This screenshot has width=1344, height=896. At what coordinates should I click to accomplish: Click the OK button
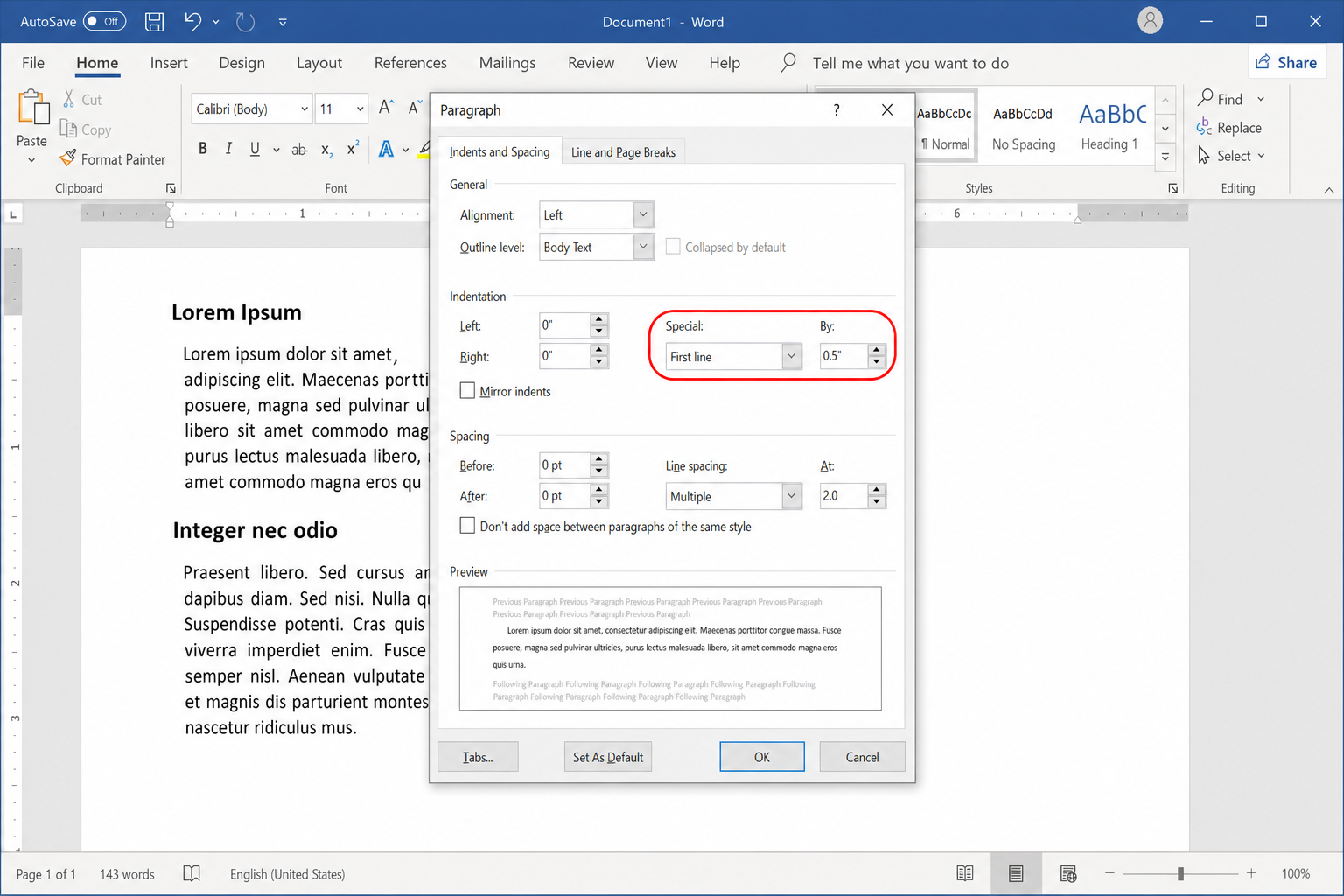(762, 757)
